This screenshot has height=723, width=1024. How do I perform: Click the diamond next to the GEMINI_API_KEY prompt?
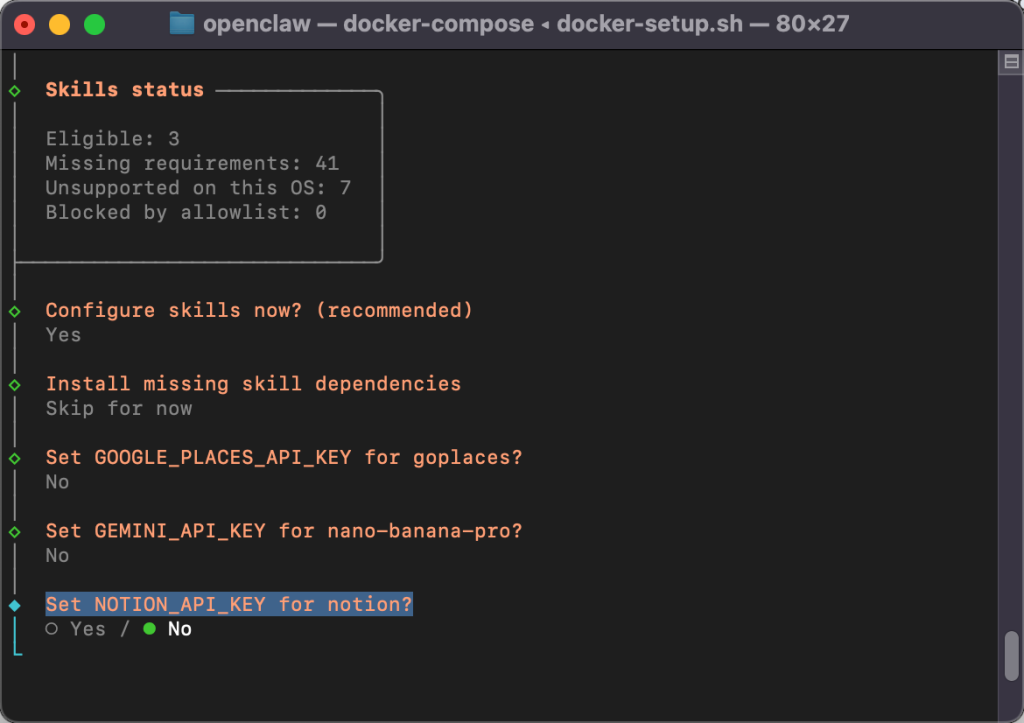click(x=15, y=531)
